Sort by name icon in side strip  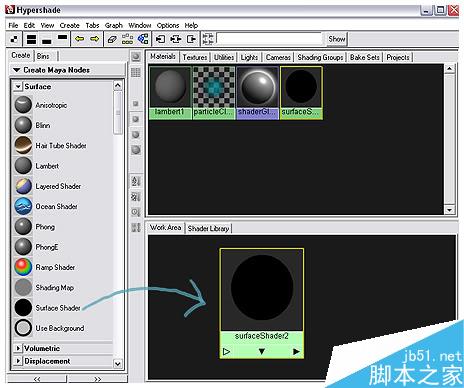click(136, 181)
